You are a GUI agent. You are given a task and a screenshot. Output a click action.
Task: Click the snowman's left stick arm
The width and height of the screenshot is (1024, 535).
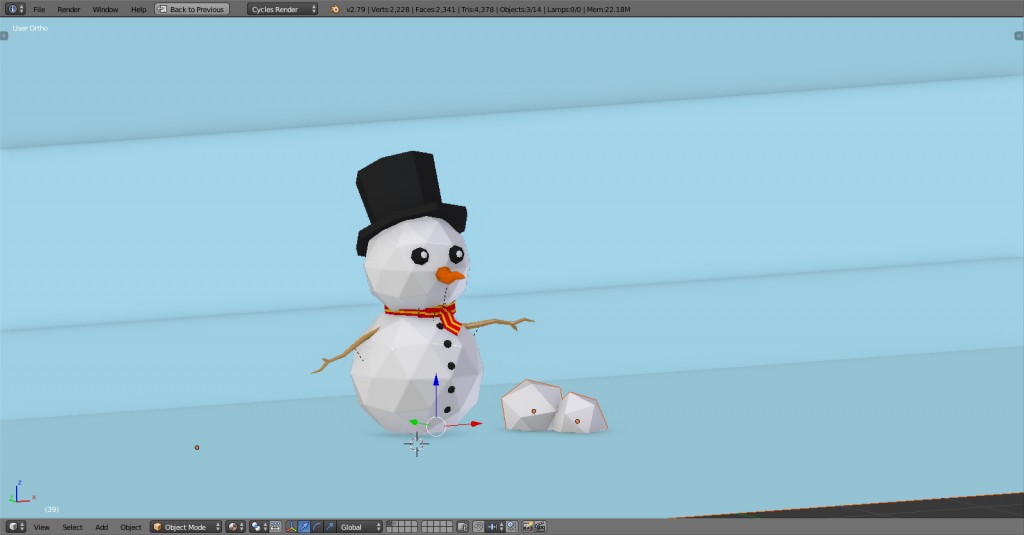pyautogui.click(x=500, y=323)
